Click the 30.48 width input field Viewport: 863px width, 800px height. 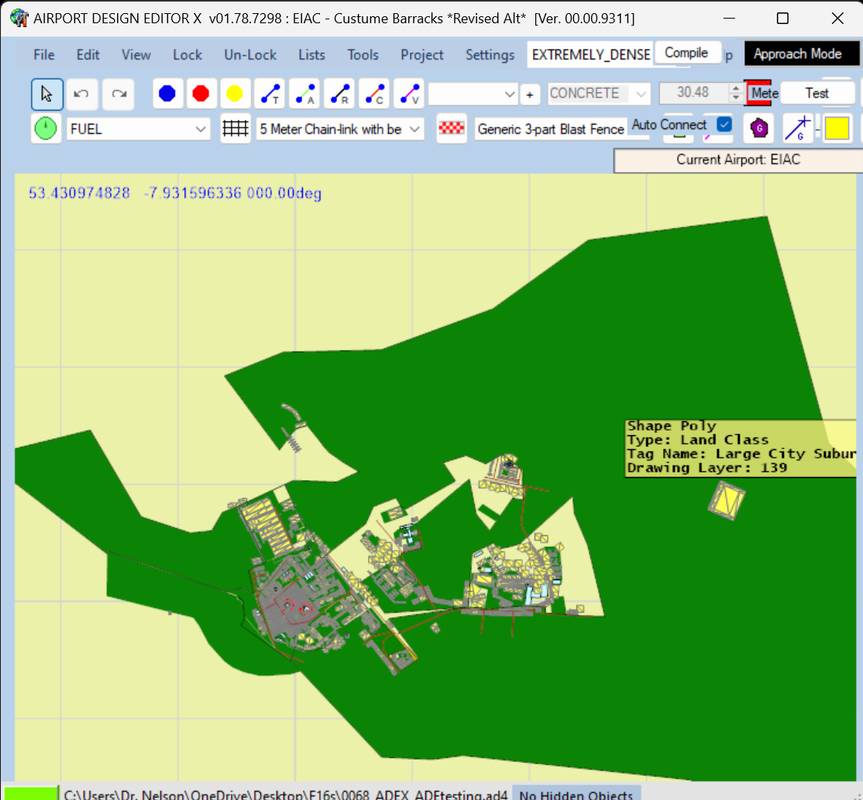(693, 92)
